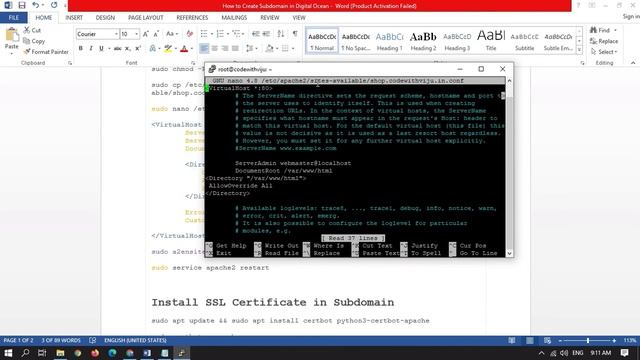Image resolution: width=640 pixels, height=360 pixels.
Task: Click the Copy option in Clipboard group
Action: (x=34, y=41)
